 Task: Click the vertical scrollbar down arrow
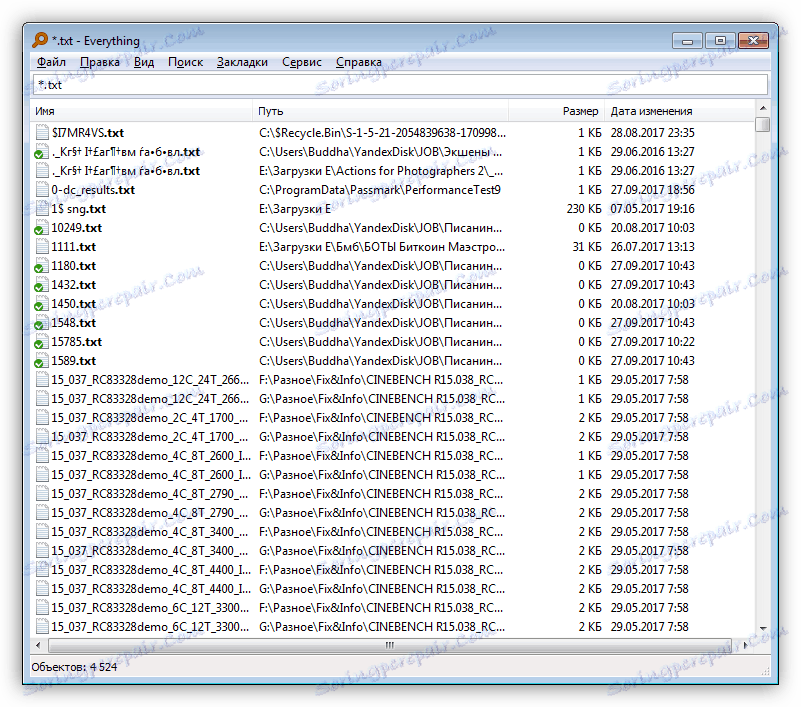click(763, 628)
